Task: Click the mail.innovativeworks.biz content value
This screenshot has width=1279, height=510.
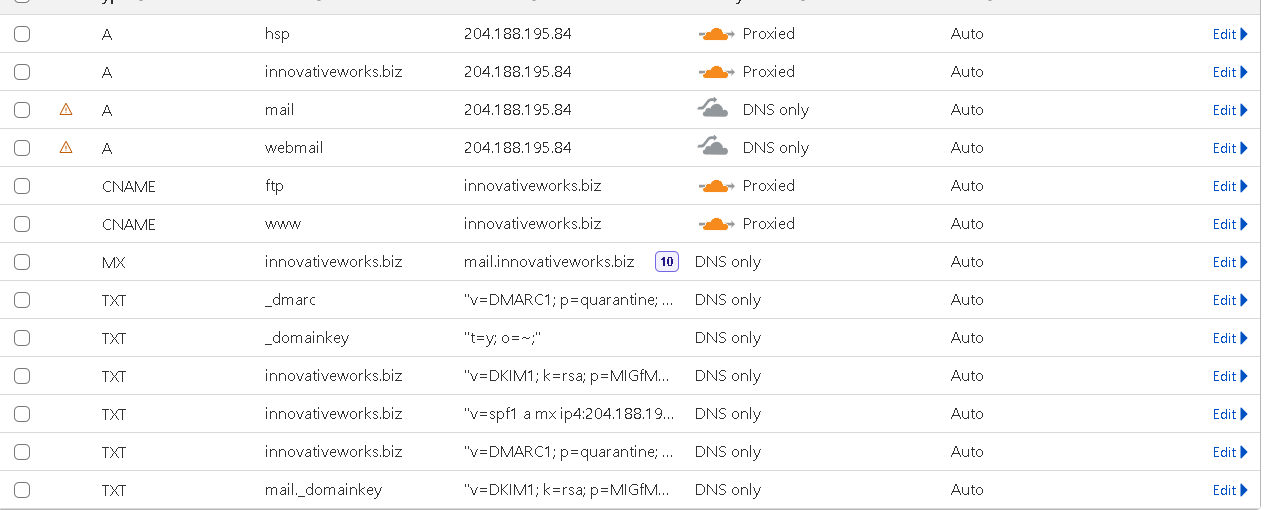Action: tap(549, 262)
